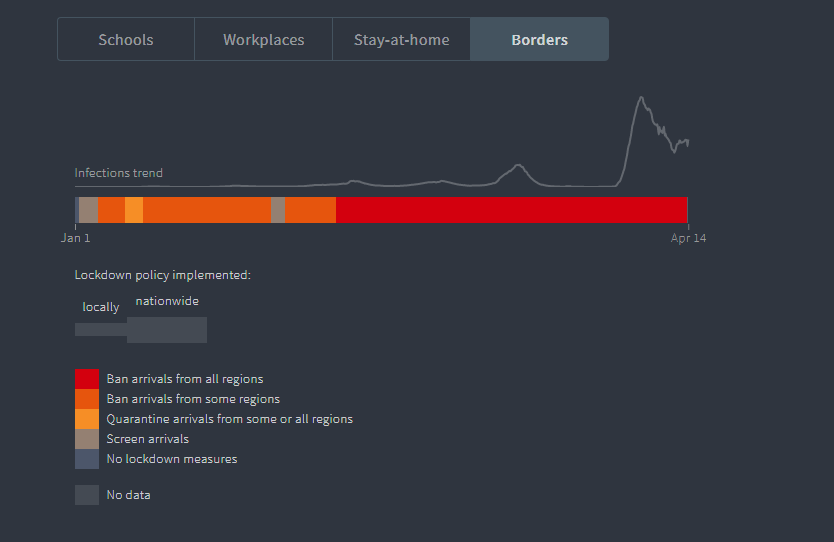Screen dimensions: 834x542
Task: Click the active Borders tab
Action: coord(539,40)
